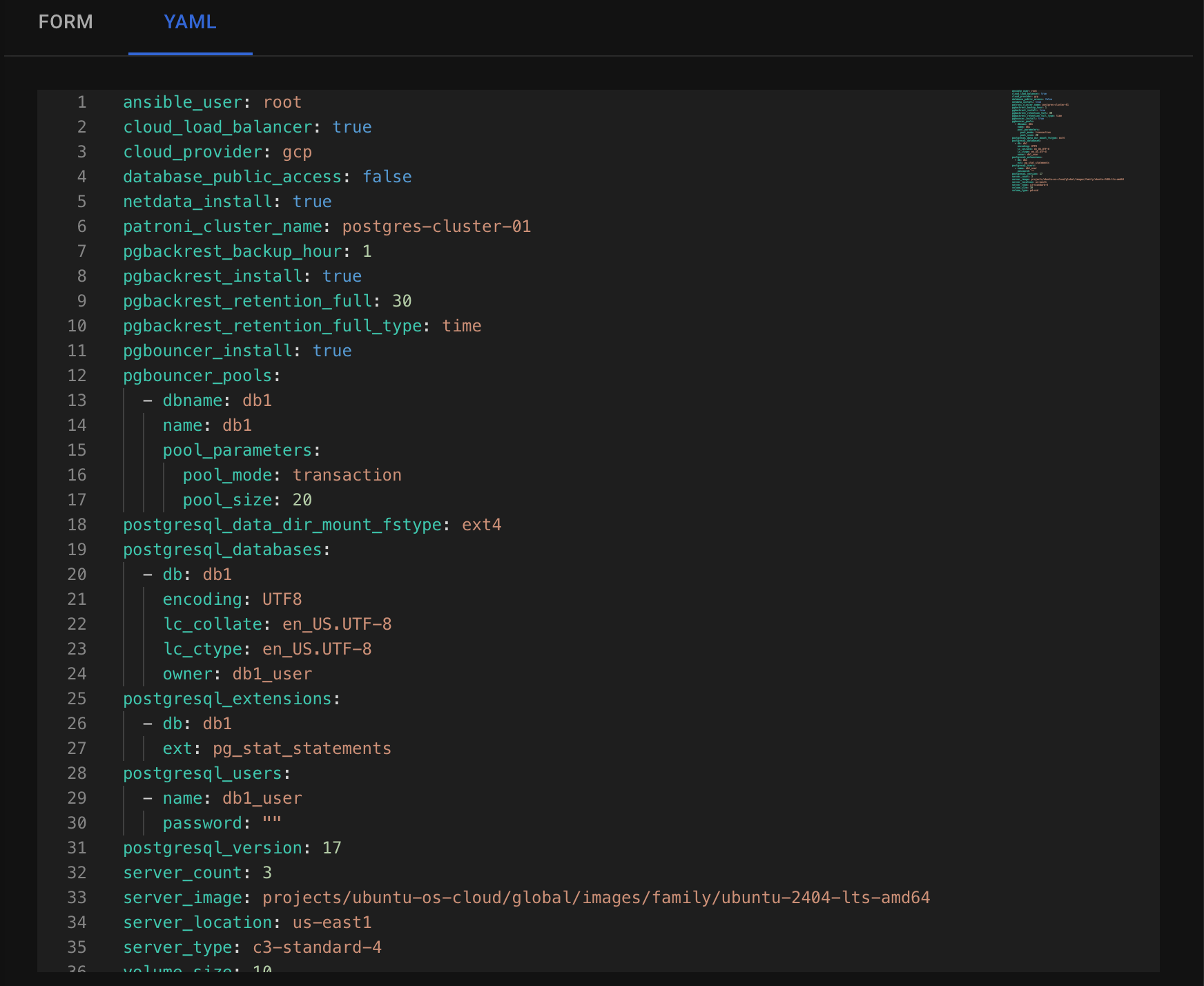Click the cloud_provider value gcp
This screenshot has width=1204, height=986.
pyautogui.click(x=297, y=152)
